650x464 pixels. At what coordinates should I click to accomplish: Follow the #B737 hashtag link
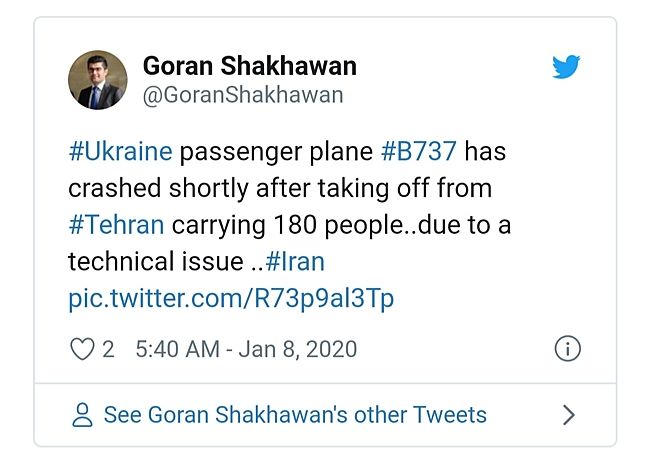(x=419, y=152)
